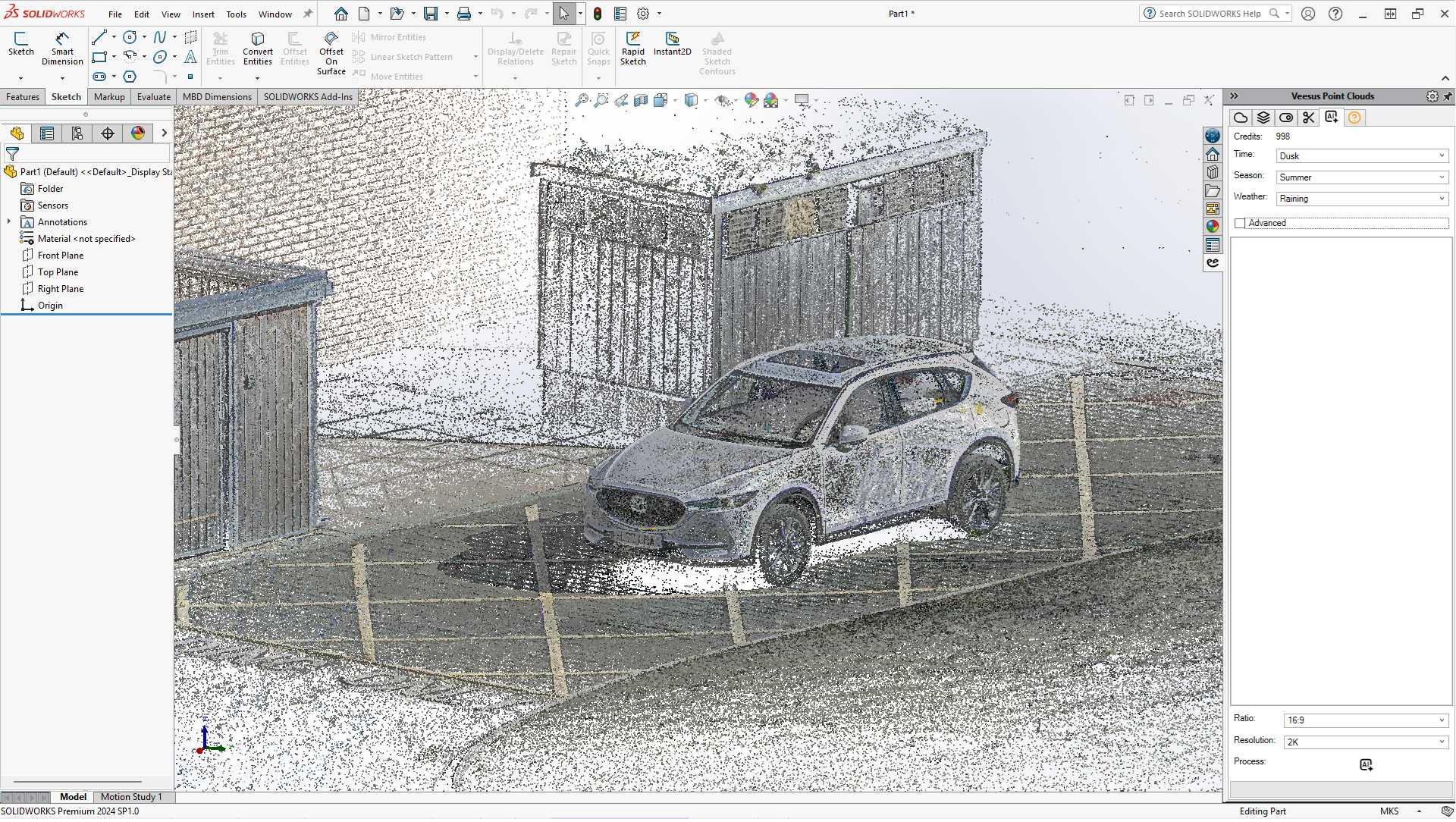Open the Edit Appearance color sphere icon
This screenshot has width=1456, height=822.
tap(752, 99)
